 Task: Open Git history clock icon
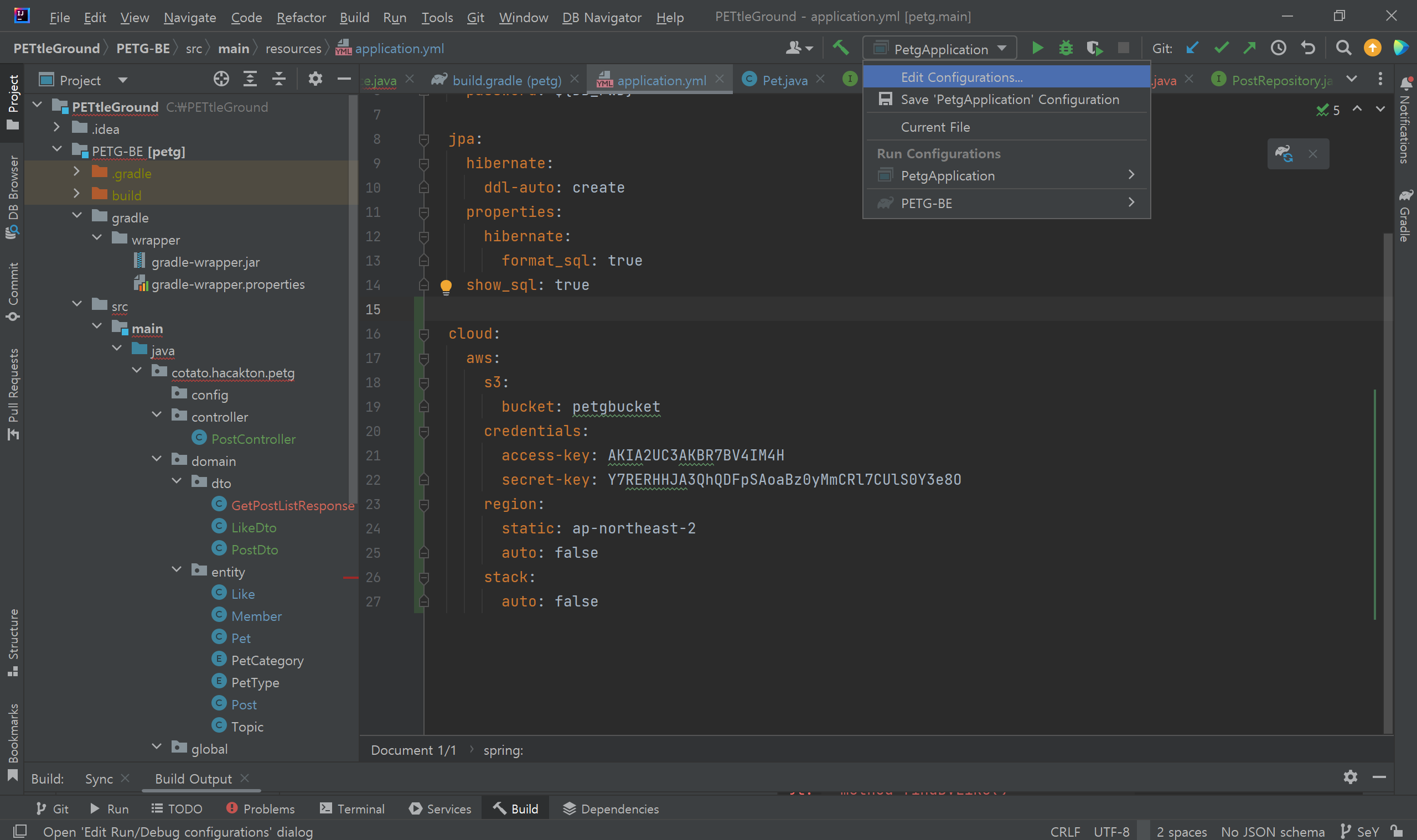coord(1278,49)
